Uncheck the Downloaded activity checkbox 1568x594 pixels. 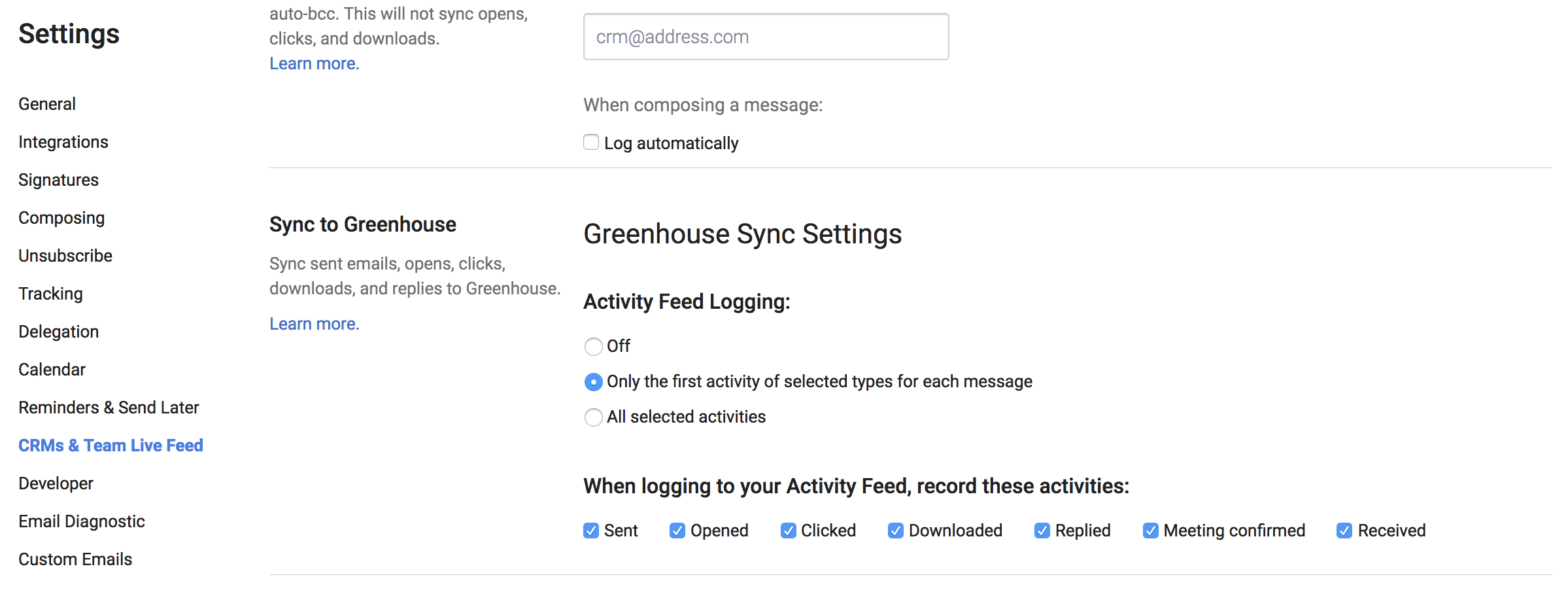coord(896,531)
